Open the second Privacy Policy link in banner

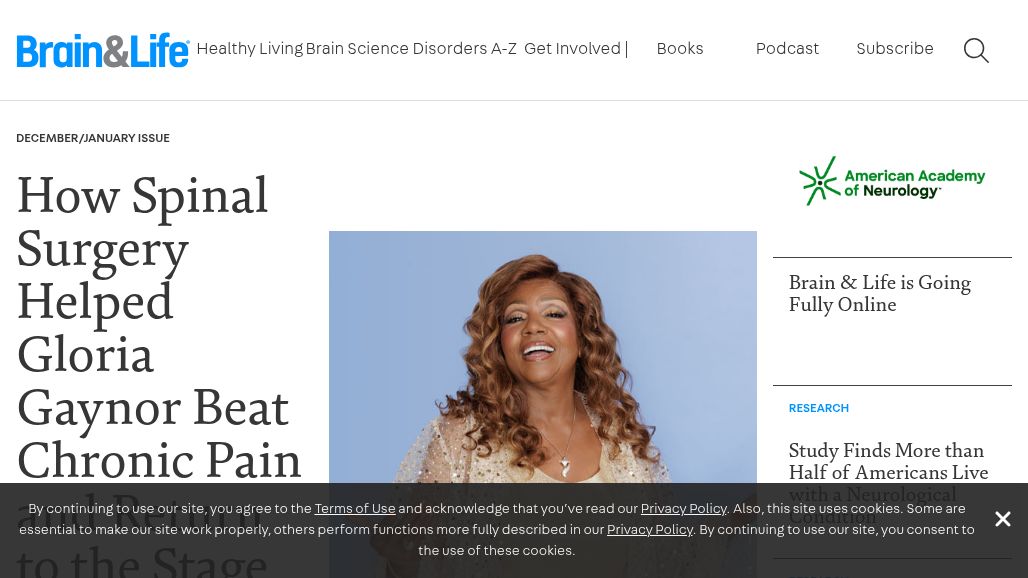650,530
